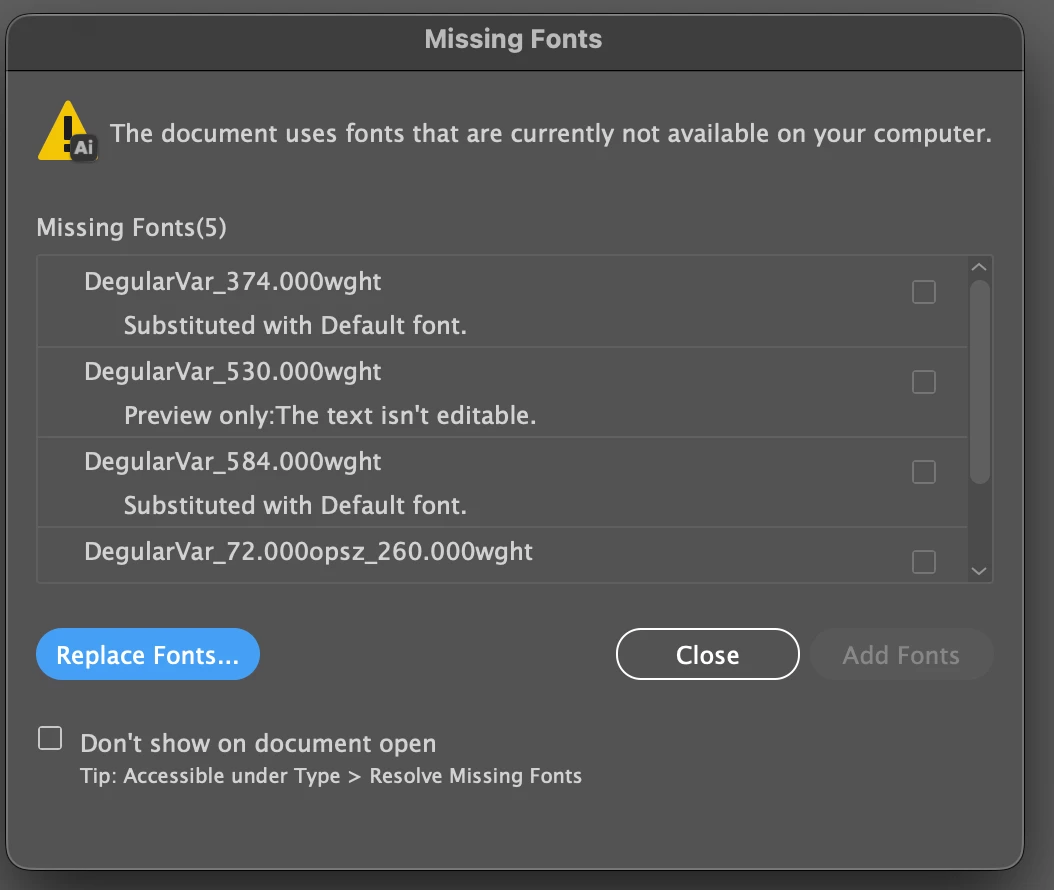
Task: Select checkbox beside DegularVar_72.000opsz_260.000wght
Action: (924, 561)
